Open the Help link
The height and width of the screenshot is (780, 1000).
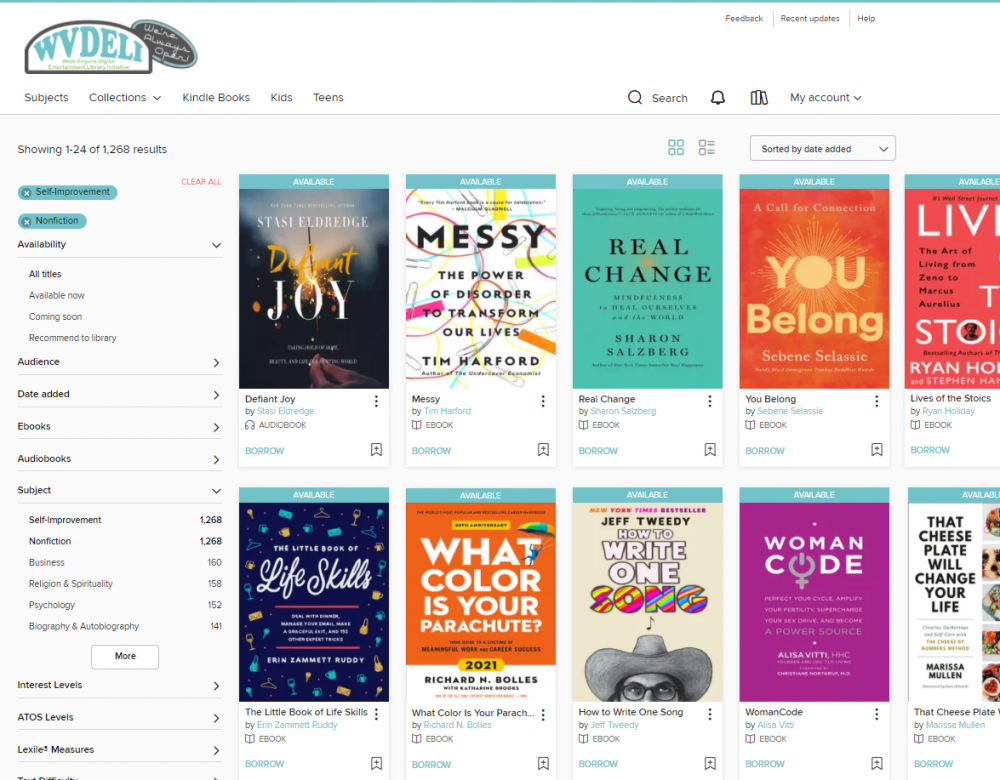[x=866, y=18]
